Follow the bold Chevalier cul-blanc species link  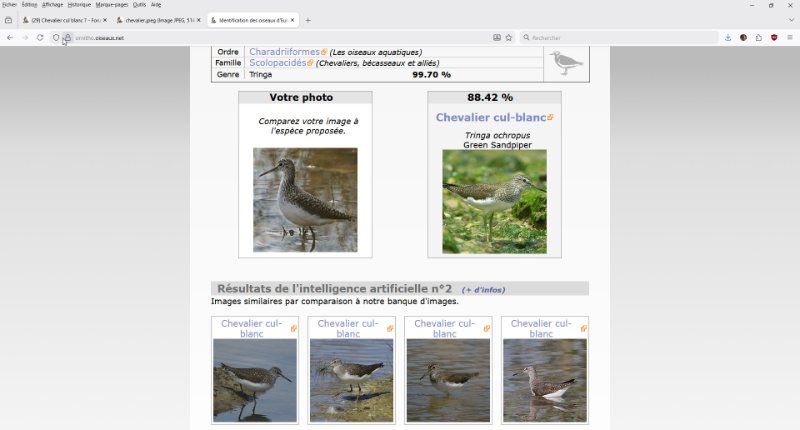[490, 118]
